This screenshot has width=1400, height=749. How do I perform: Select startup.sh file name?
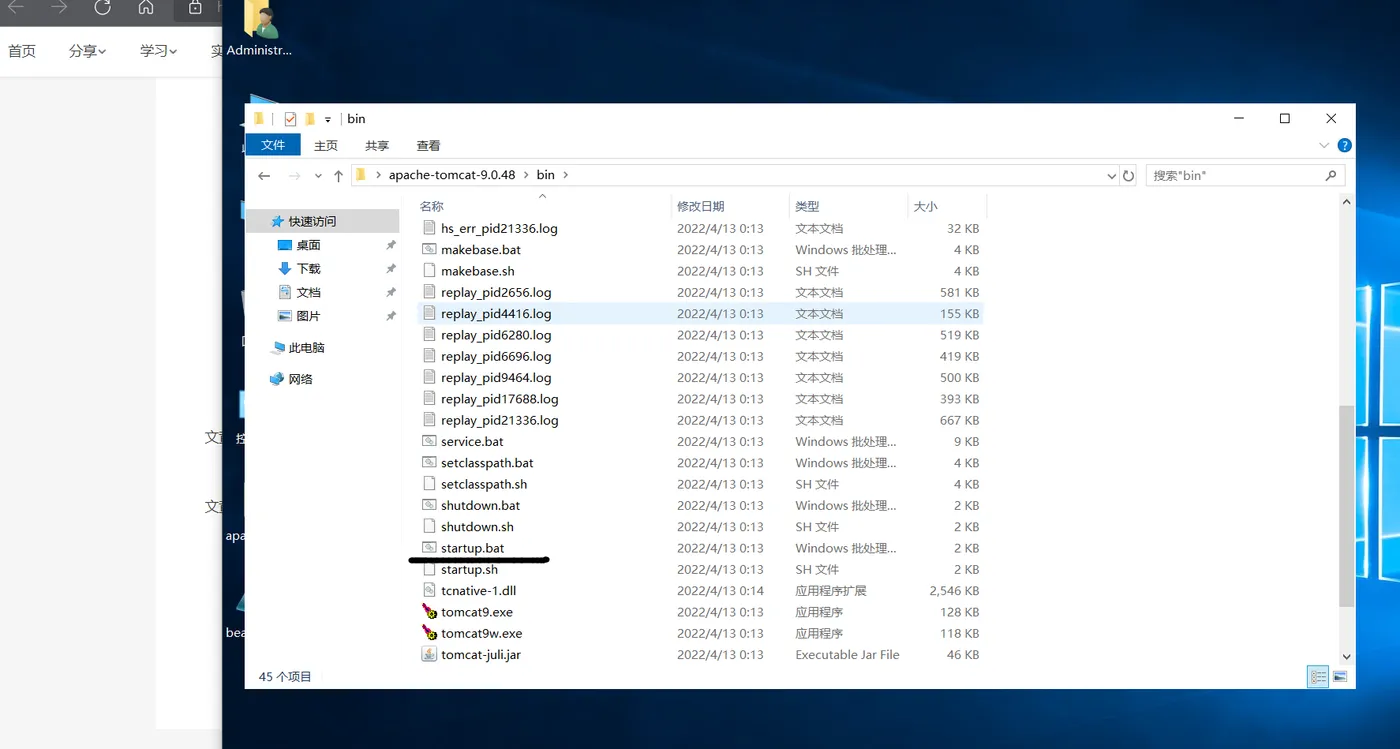coord(469,569)
